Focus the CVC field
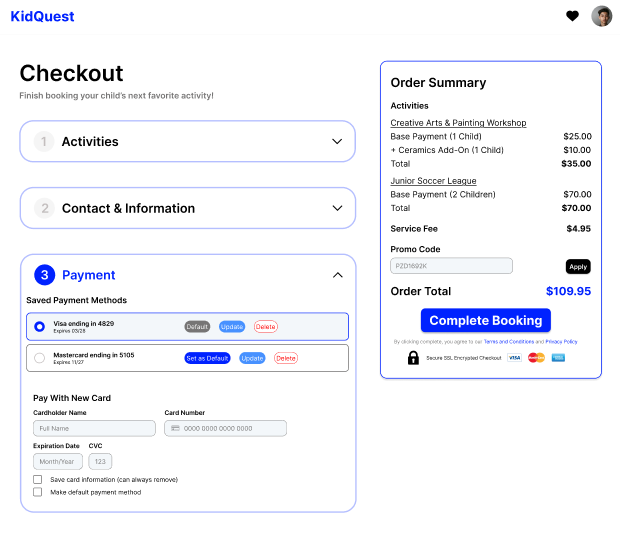 click(100, 461)
